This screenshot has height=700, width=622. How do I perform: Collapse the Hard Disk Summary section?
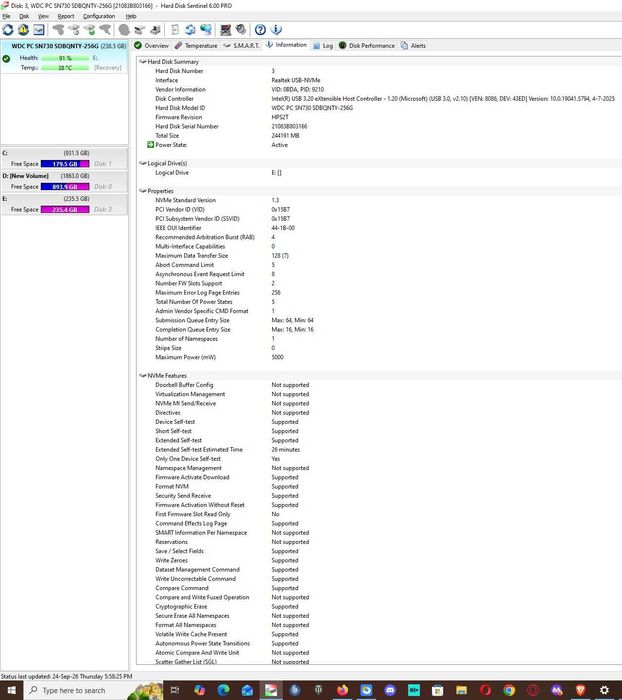[143, 62]
